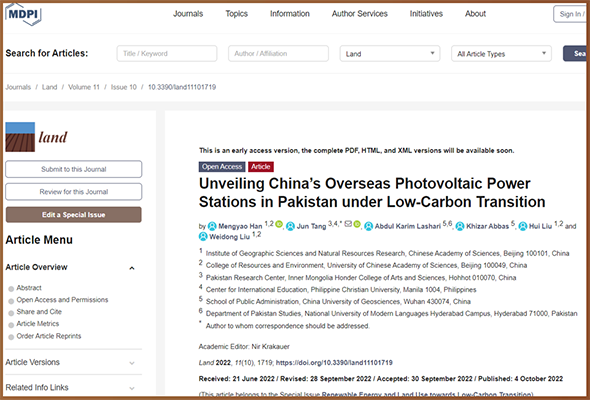Open Mengyao Han's author profile icon
This screenshot has width=590, height=400.
[x=212, y=226]
